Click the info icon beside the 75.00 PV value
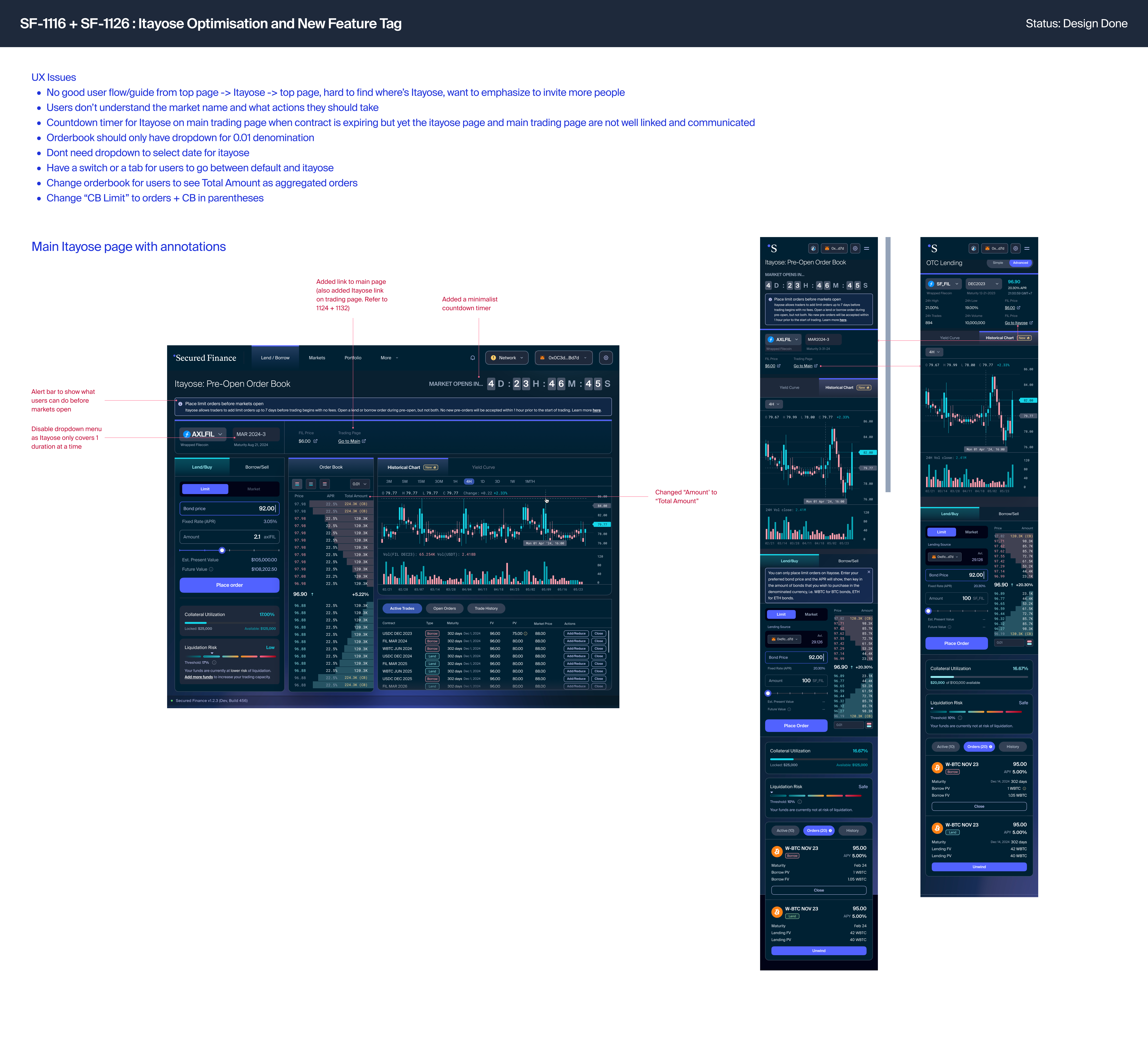The height and width of the screenshot is (1040, 1148). click(x=526, y=633)
